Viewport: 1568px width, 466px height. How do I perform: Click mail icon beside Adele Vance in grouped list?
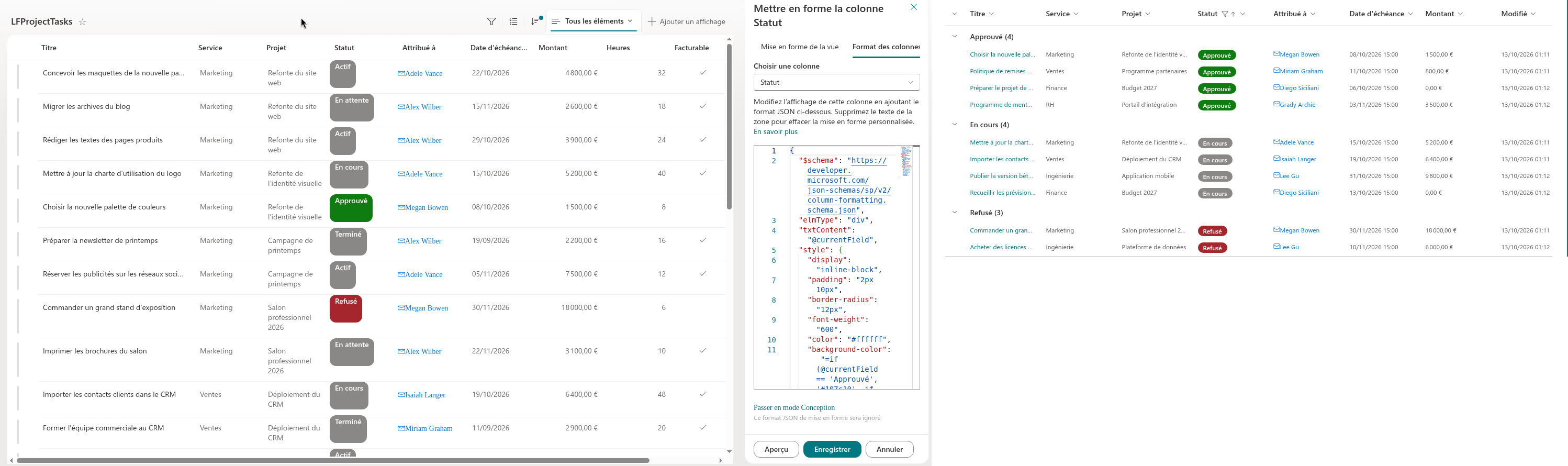pyautogui.click(x=1276, y=142)
